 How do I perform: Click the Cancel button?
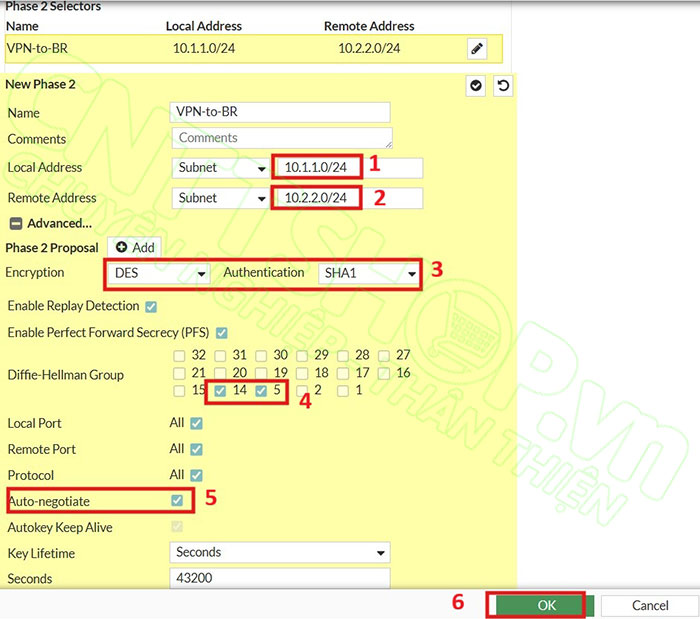tap(650, 605)
